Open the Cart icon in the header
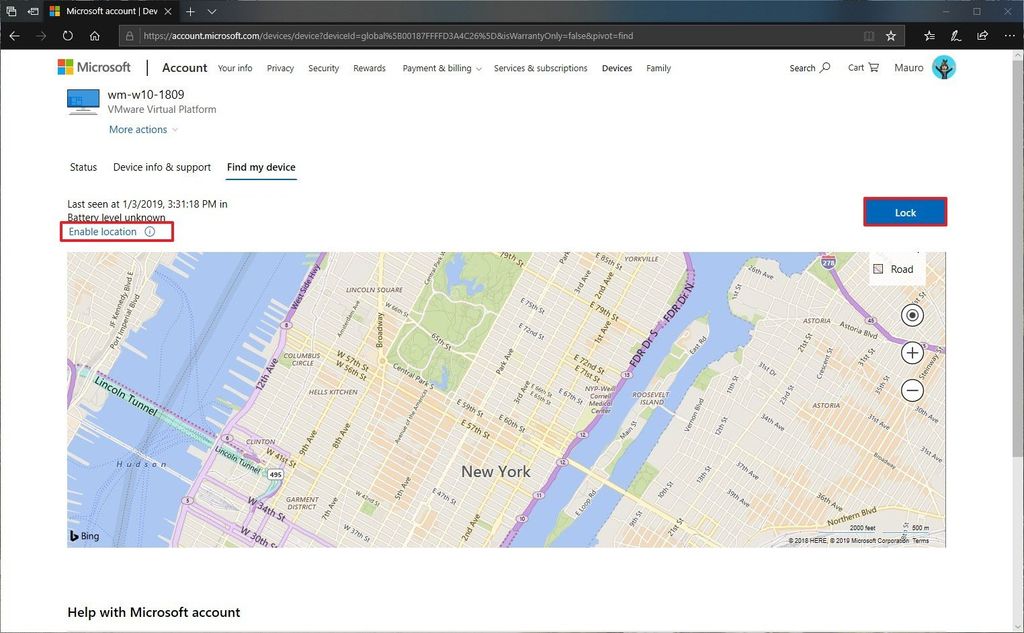This screenshot has height=633, width=1024. 862,68
